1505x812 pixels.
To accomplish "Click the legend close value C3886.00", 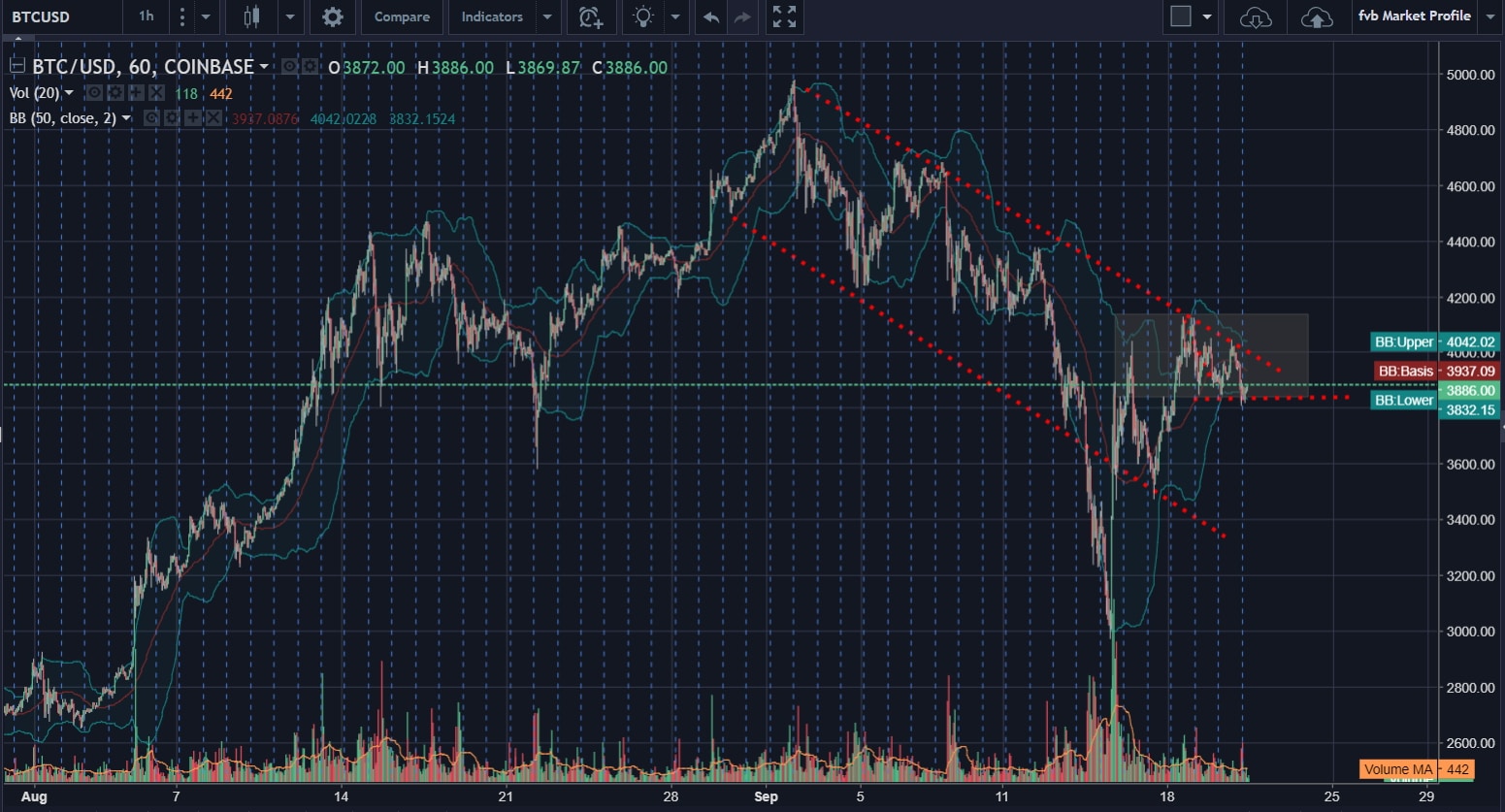I will pyautogui.click(x=630, y=68).
